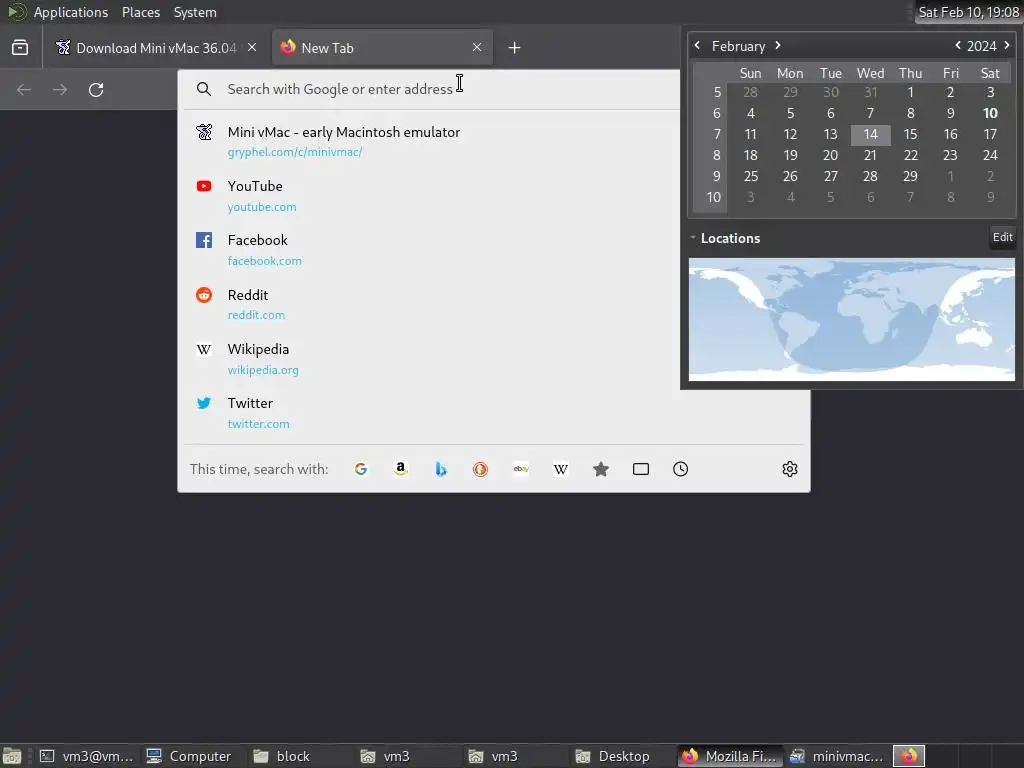Go to previous month in calendar
The image size is (1024, 768).
click(697, 45)
